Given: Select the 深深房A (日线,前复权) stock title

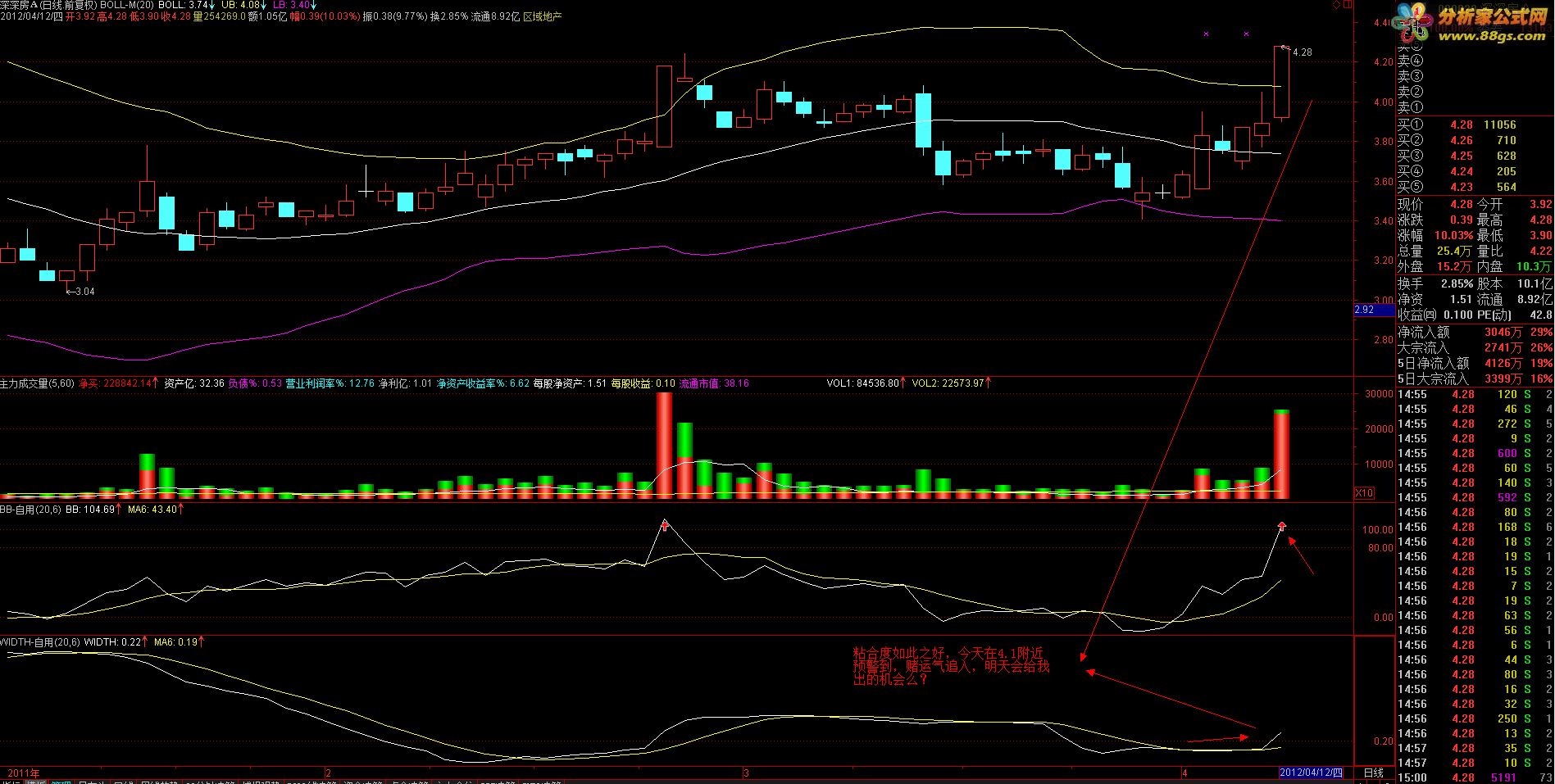Looking at the screenshot, I should [48, 5].
